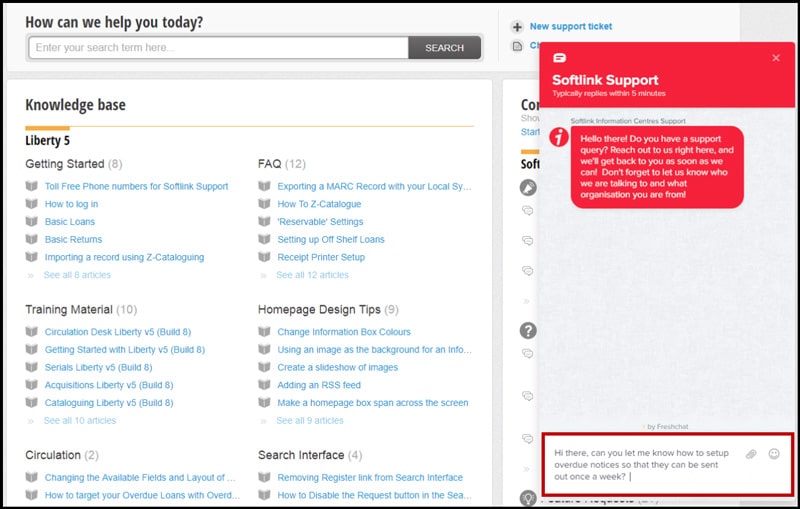Open Serials Liberty v5 (Build 8) article
Viewport: 800px width, 509px height.
(x=98, y=367)
